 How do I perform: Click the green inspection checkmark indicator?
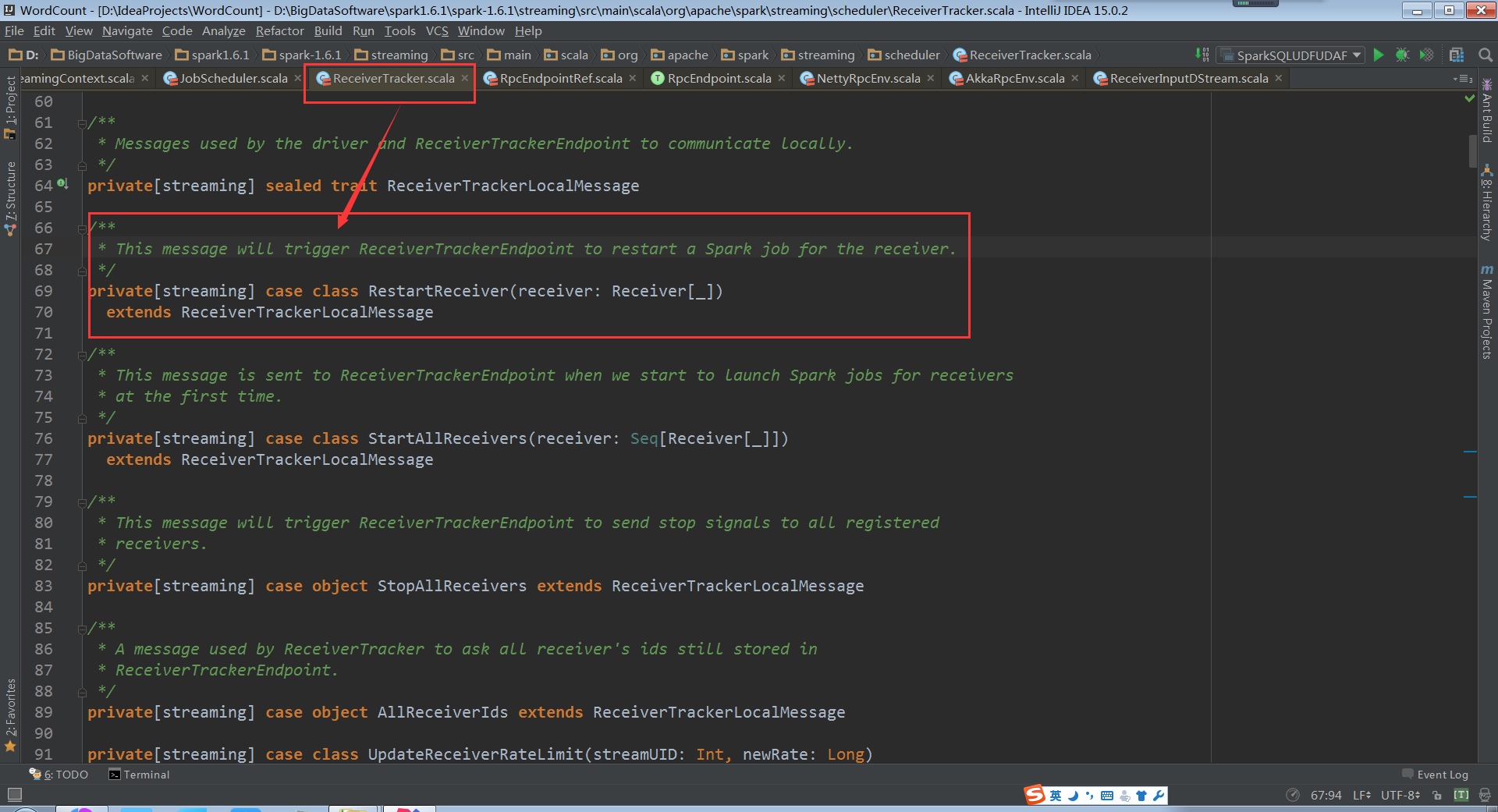(x=1470, y=99)
